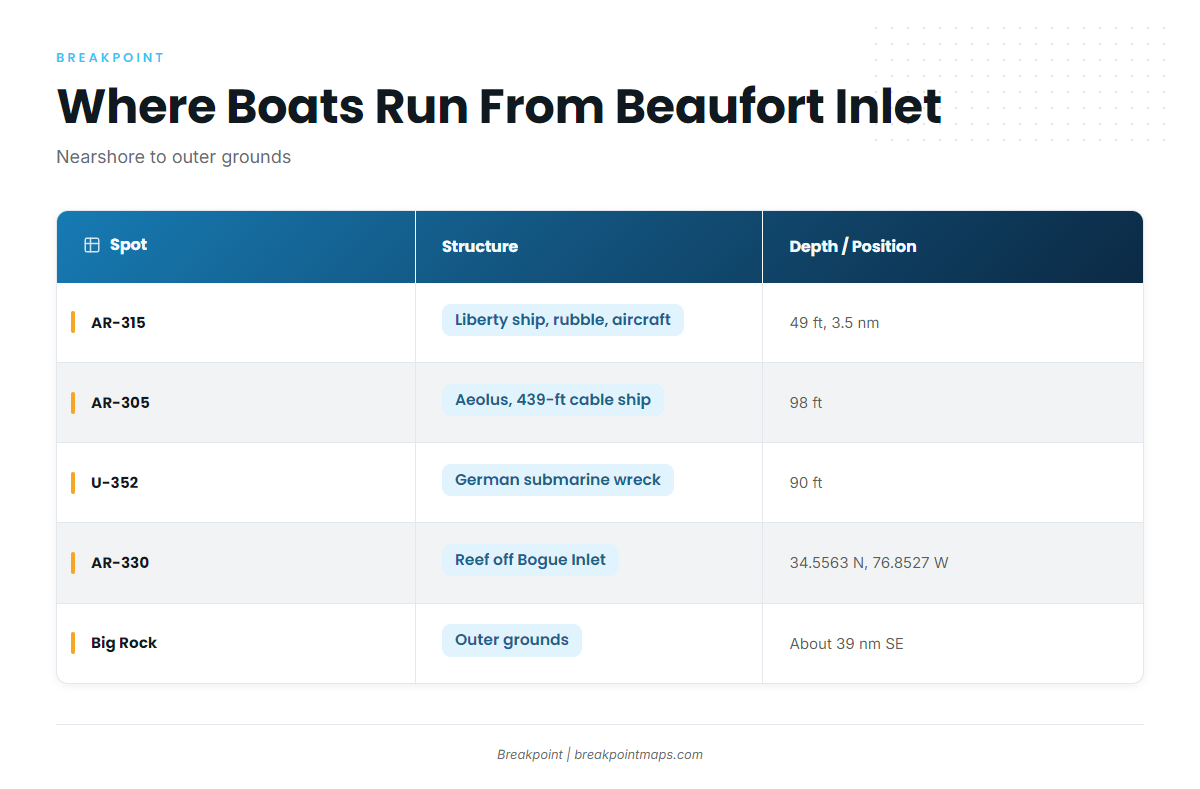Select the U-352 spot name

pos(115,483)
